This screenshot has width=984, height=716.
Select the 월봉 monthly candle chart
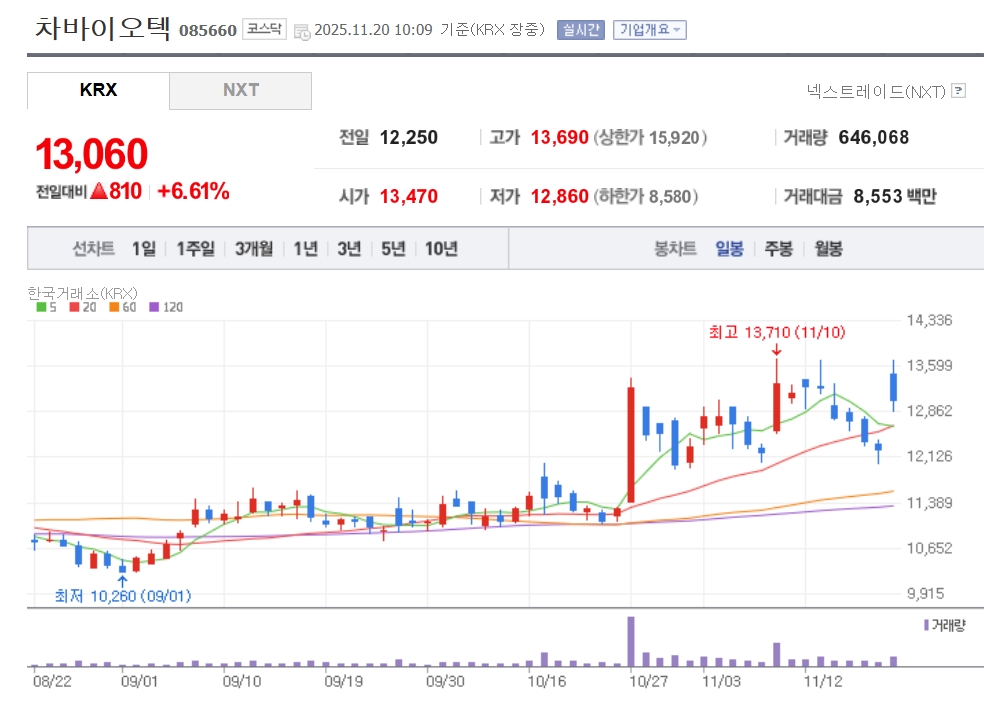point(828,249)
